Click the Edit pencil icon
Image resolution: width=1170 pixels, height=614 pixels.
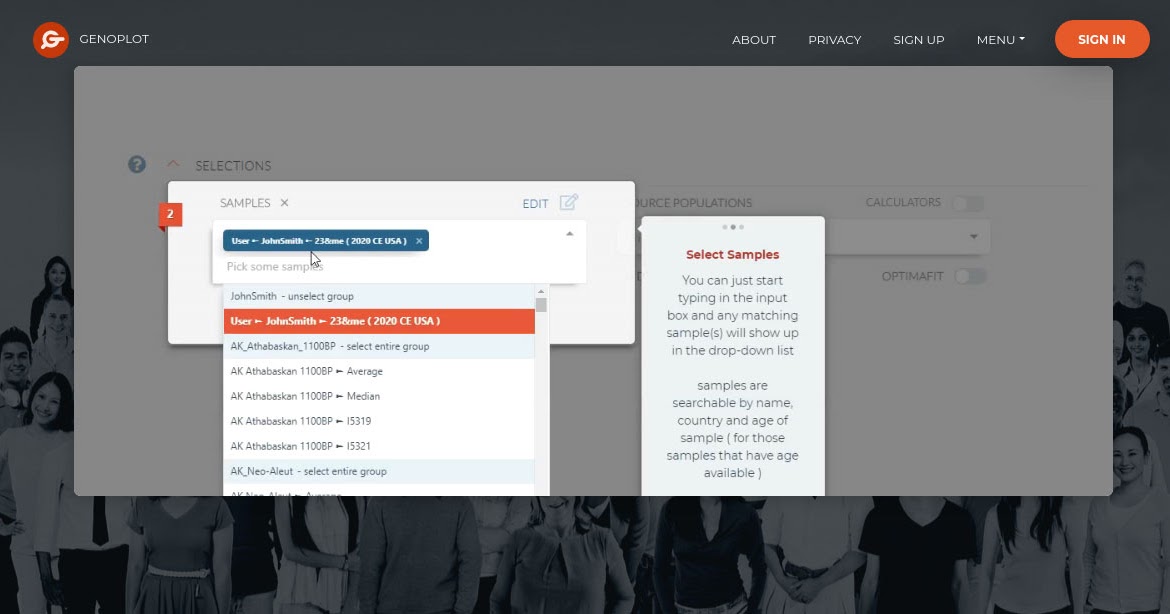click(x=567, y=201)
